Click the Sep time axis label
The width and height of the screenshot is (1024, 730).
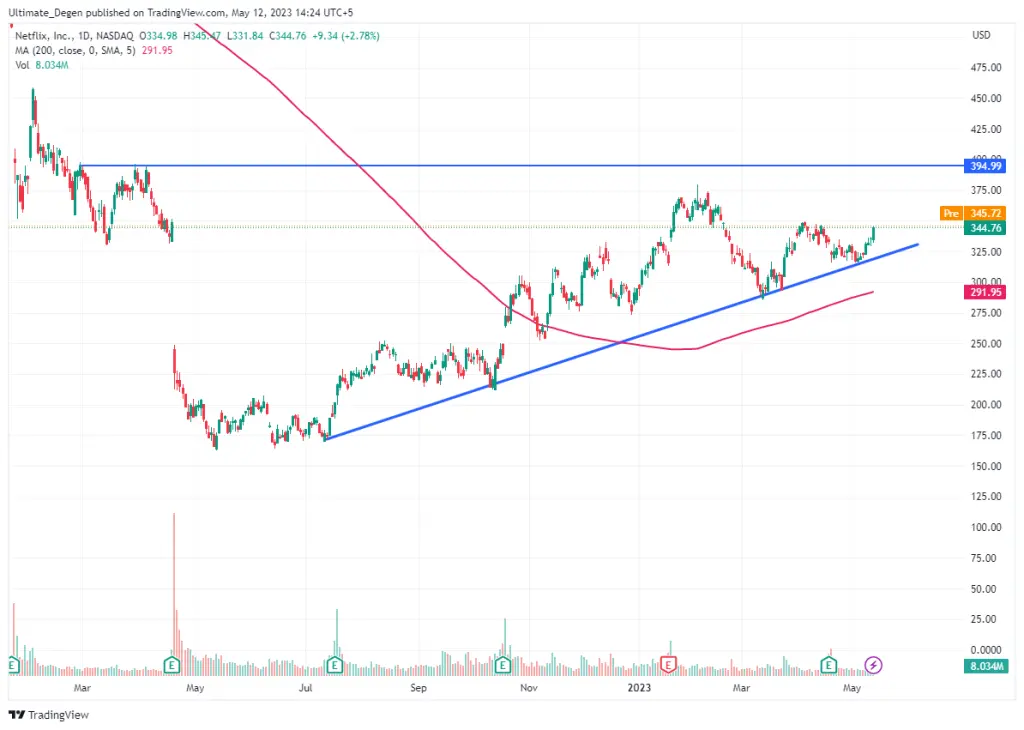(418, 688)
